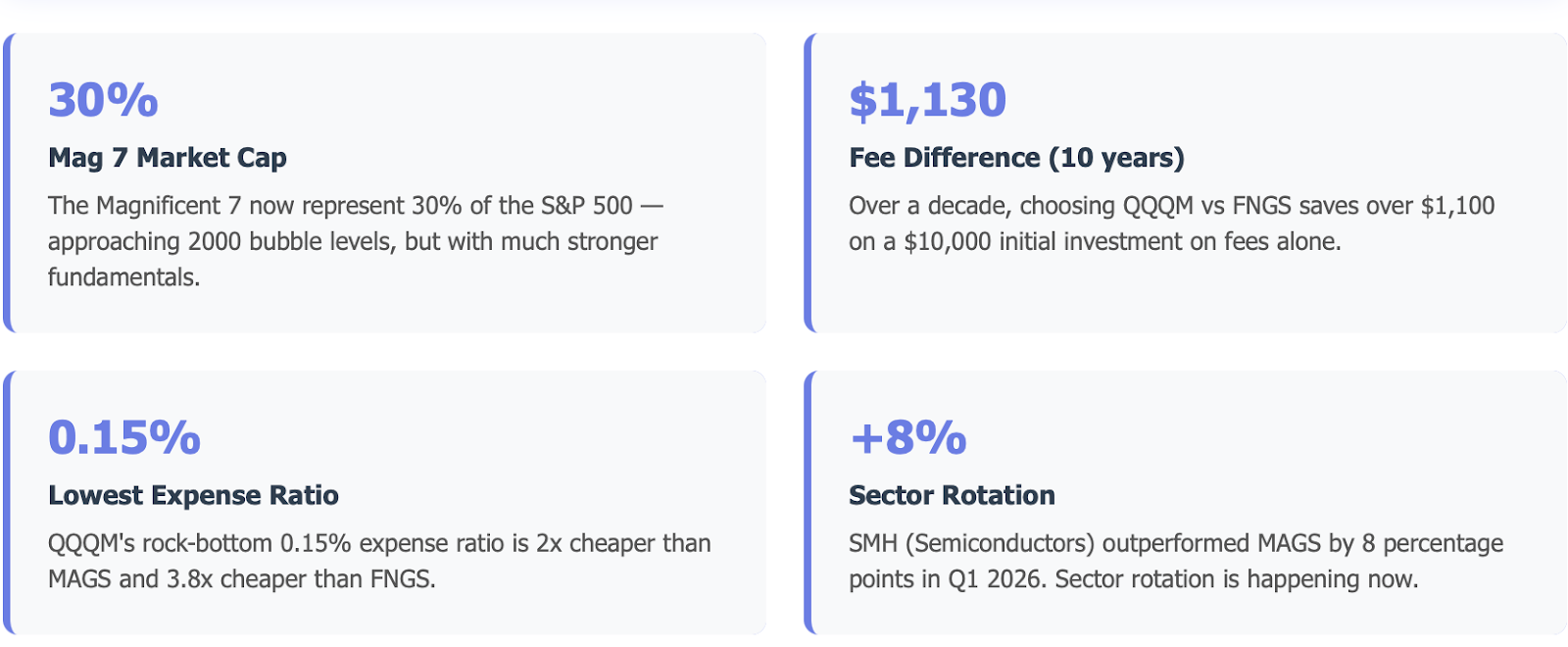Click the 30% statistic value
The width and height of the screenshot is (1568, 647).
[x=103, y=100]
